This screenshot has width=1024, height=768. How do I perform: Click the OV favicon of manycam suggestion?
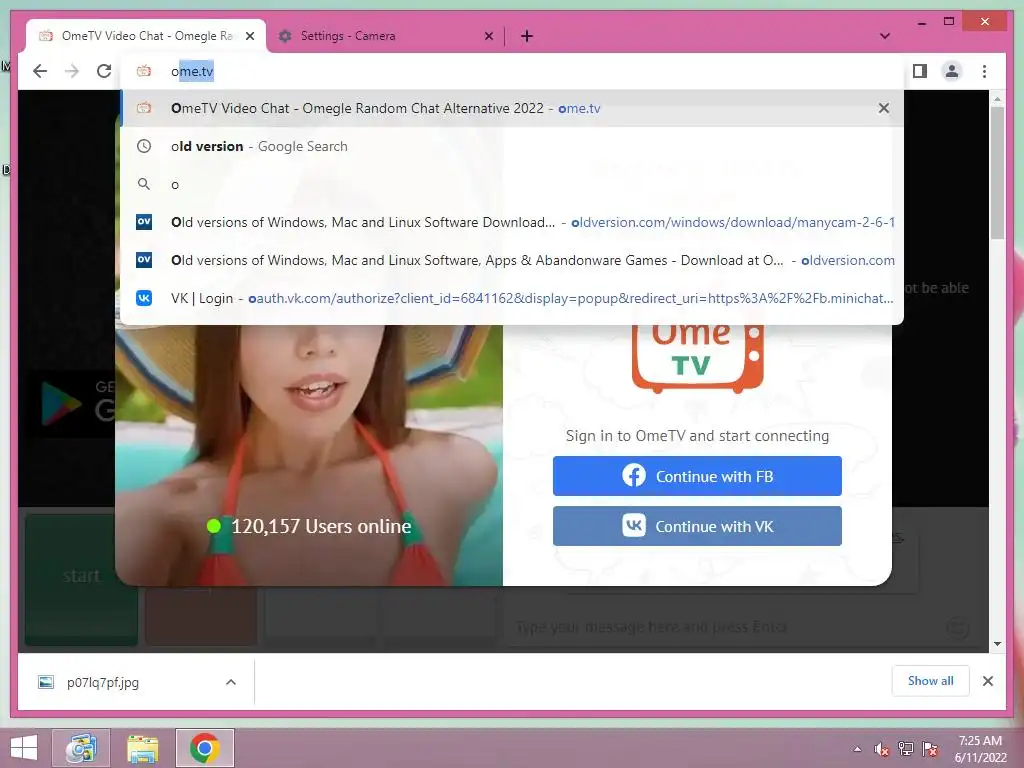(x=144, y=222)
